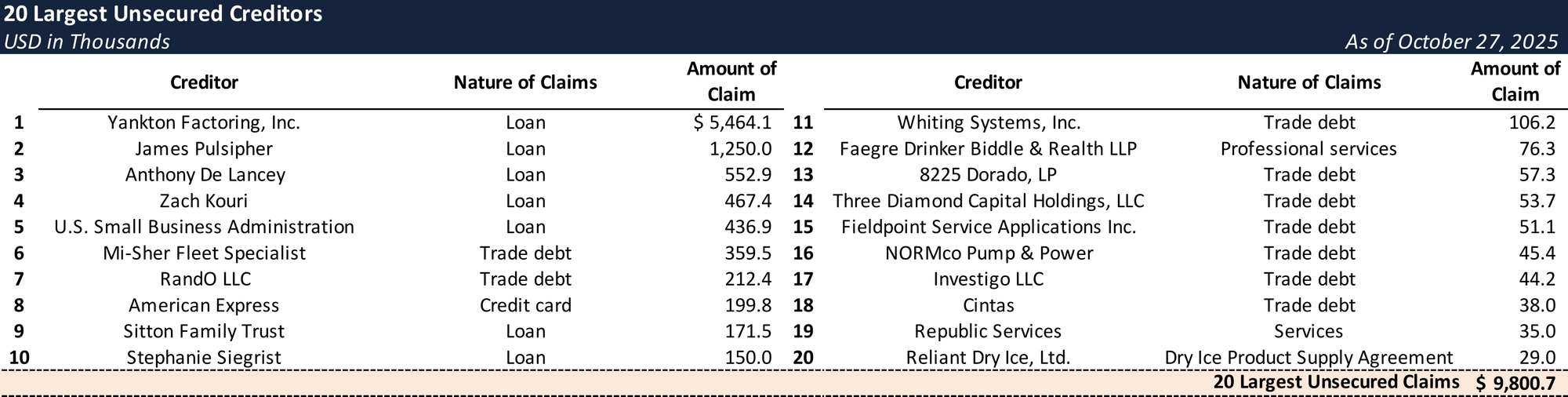Viewport: 1568px width, 397px height.
Task: Select creditor 'Yankton Factoring, Inc.'
Action: tap(204, 123)
